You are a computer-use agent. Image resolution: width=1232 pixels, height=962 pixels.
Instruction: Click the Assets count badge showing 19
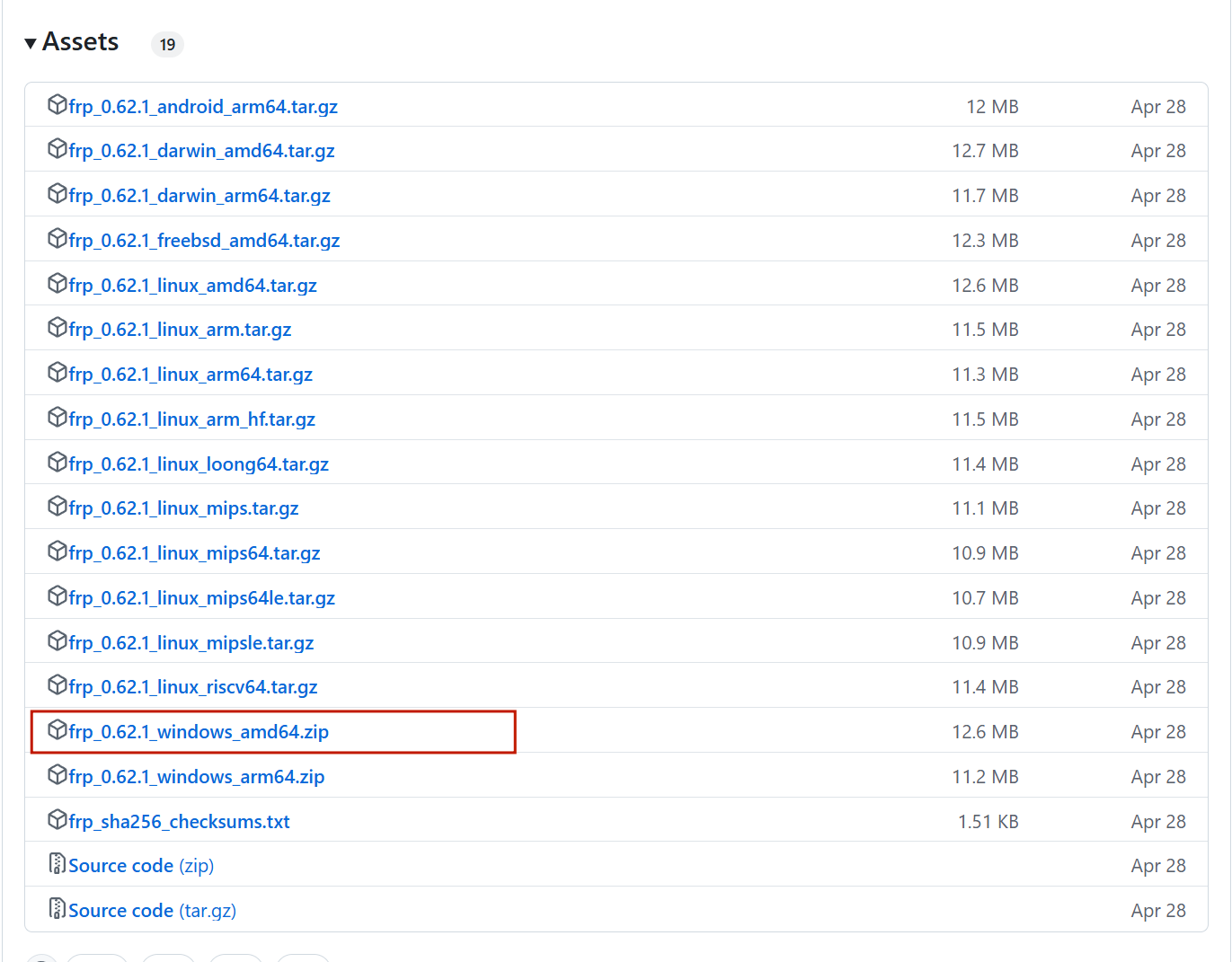click(167, 44)
